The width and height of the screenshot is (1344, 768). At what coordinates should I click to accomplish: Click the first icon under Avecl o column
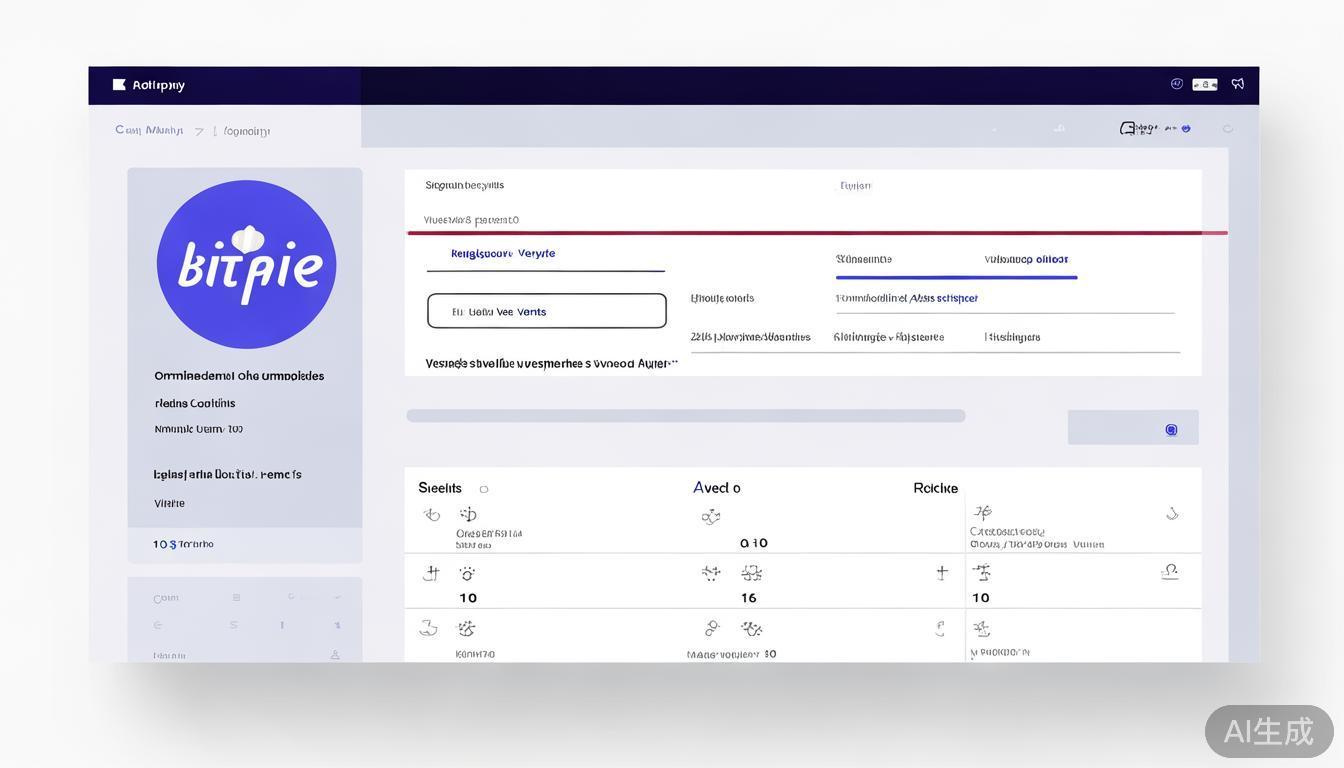[710, 517]
